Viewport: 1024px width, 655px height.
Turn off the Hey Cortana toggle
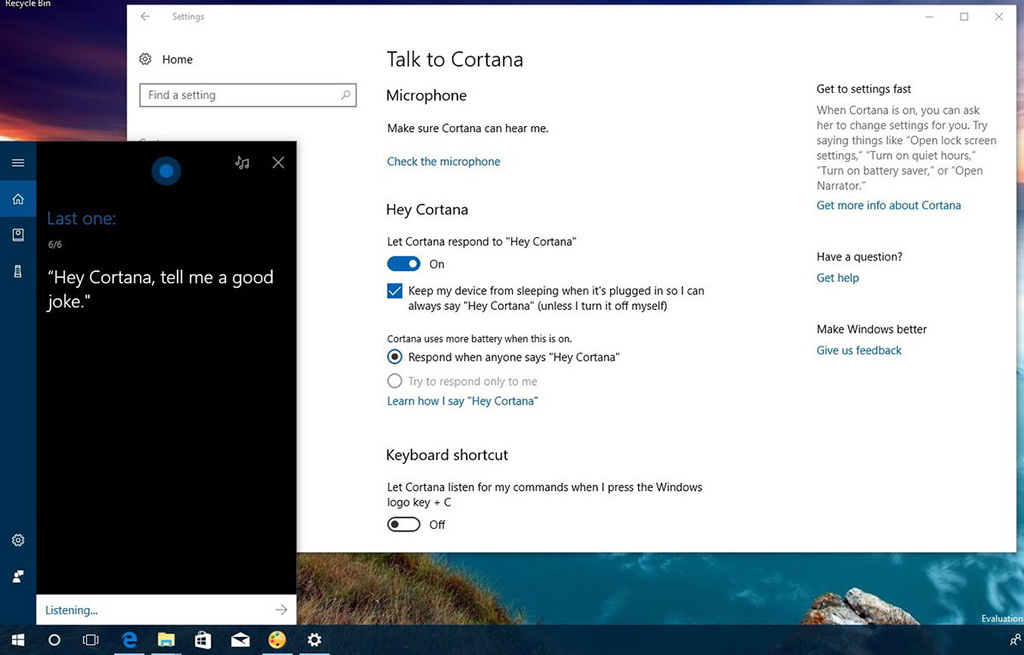[x=404, y=264]
